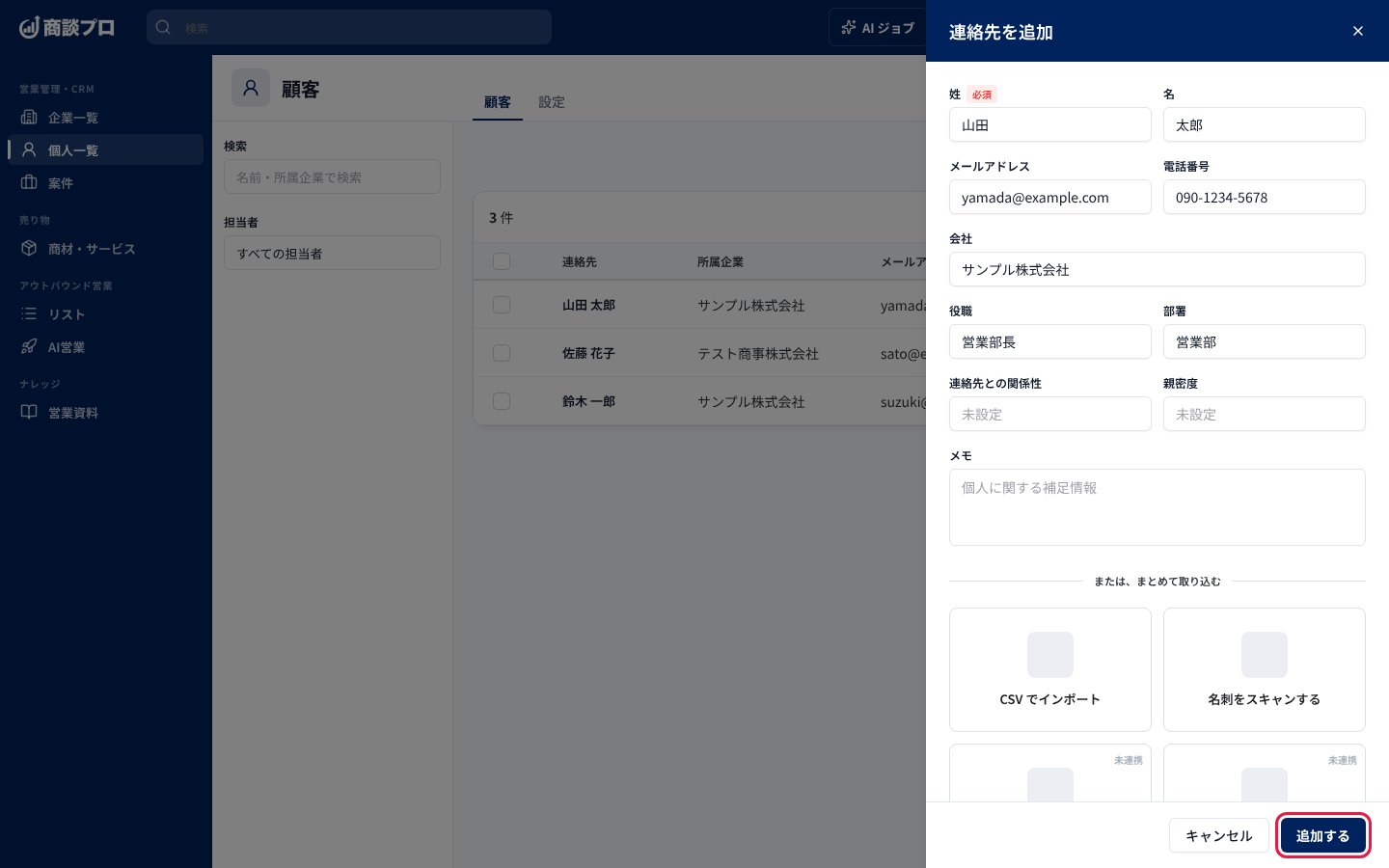Click the 商談プロ logo icon
The height and width of the screenshot is (868, 1389).
point(29,28)
